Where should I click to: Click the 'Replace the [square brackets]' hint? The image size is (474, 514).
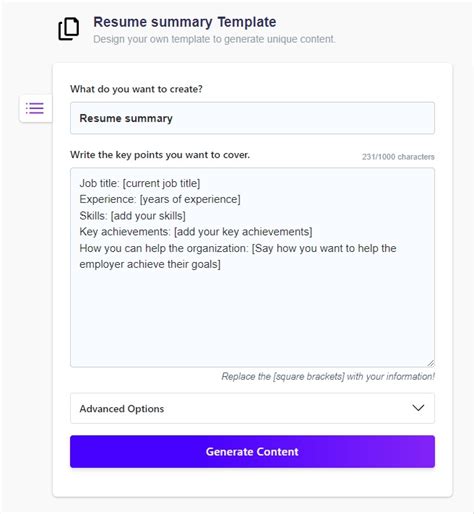pos(328,377)
